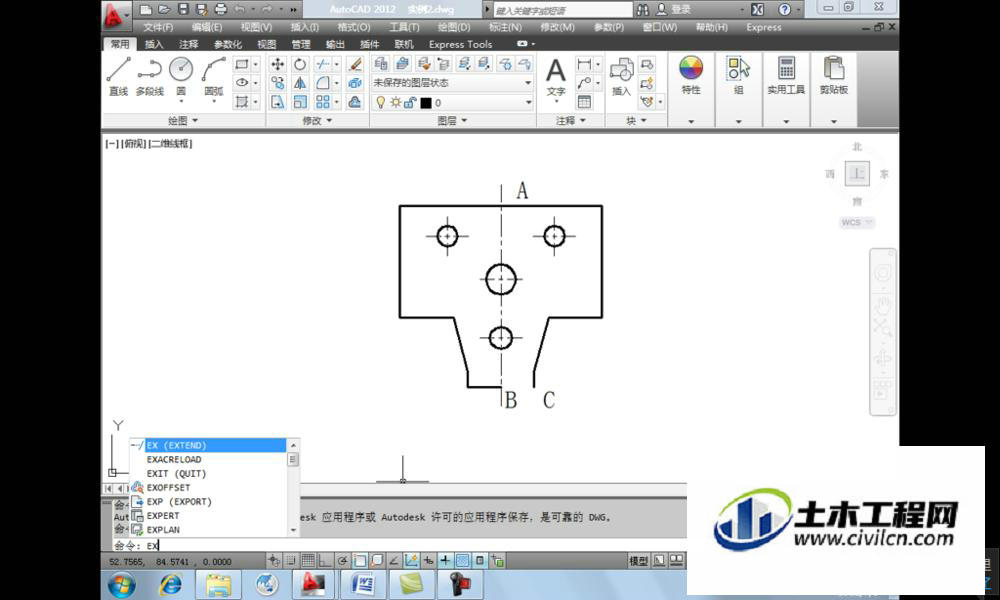The width and height of the screenshot is (1000, 600).
Task: Select the Circle (圆) tool
Action: [181, 76]
